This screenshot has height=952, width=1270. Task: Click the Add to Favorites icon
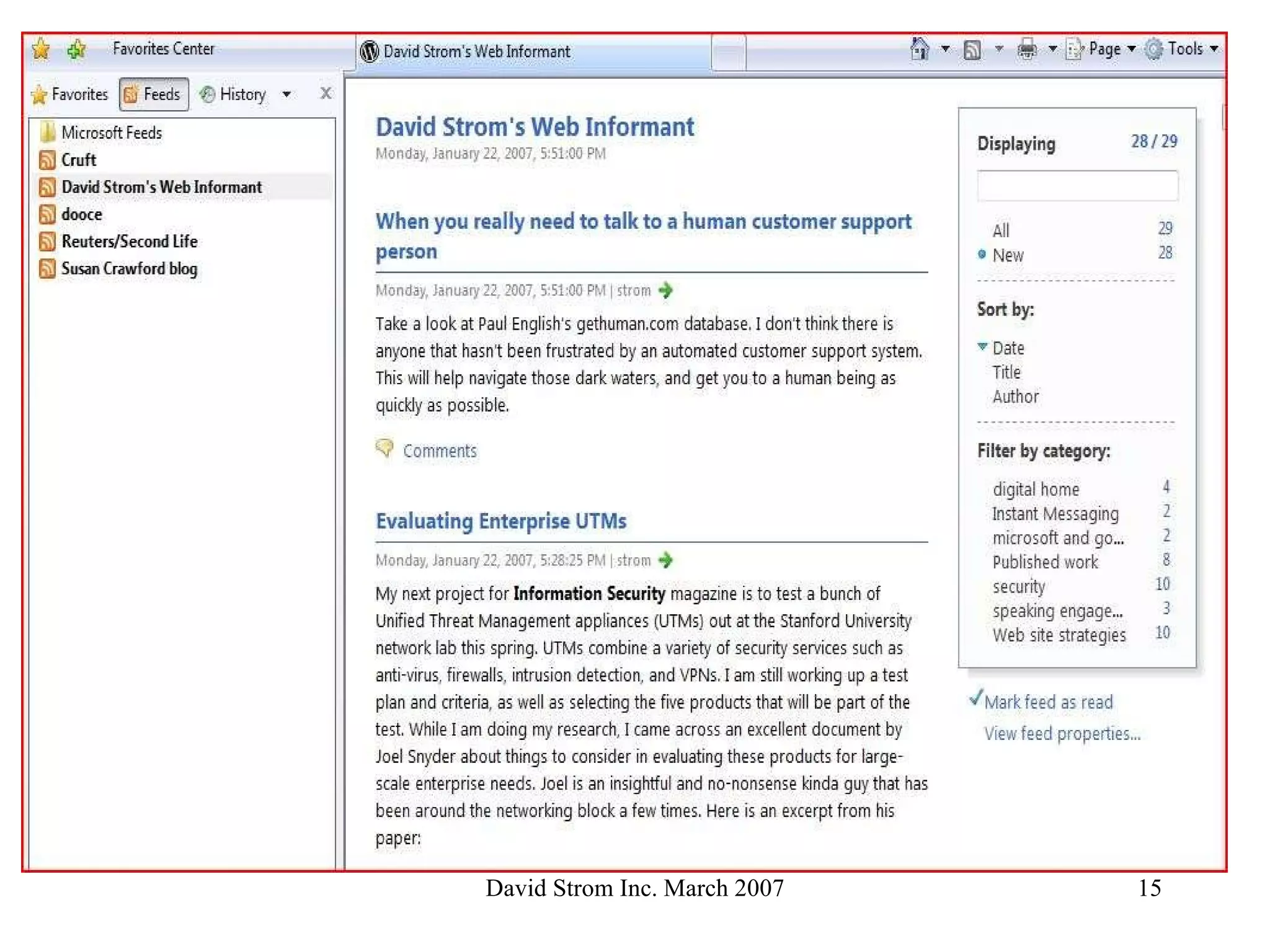(77, 49)
